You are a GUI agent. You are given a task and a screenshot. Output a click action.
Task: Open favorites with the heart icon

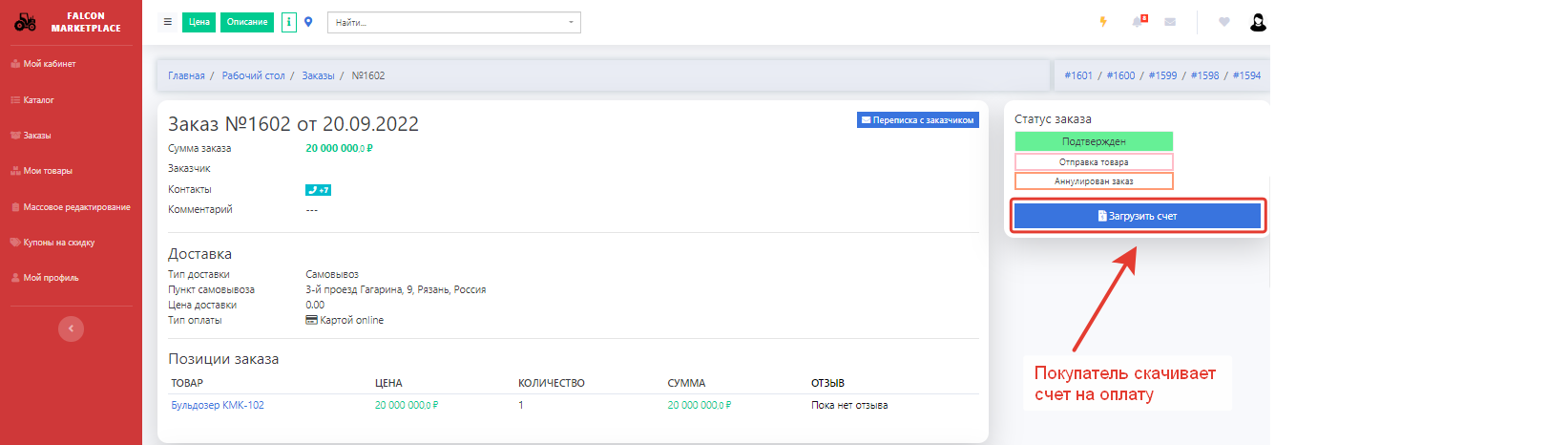pyautogui.click(x=1224, y=22)
